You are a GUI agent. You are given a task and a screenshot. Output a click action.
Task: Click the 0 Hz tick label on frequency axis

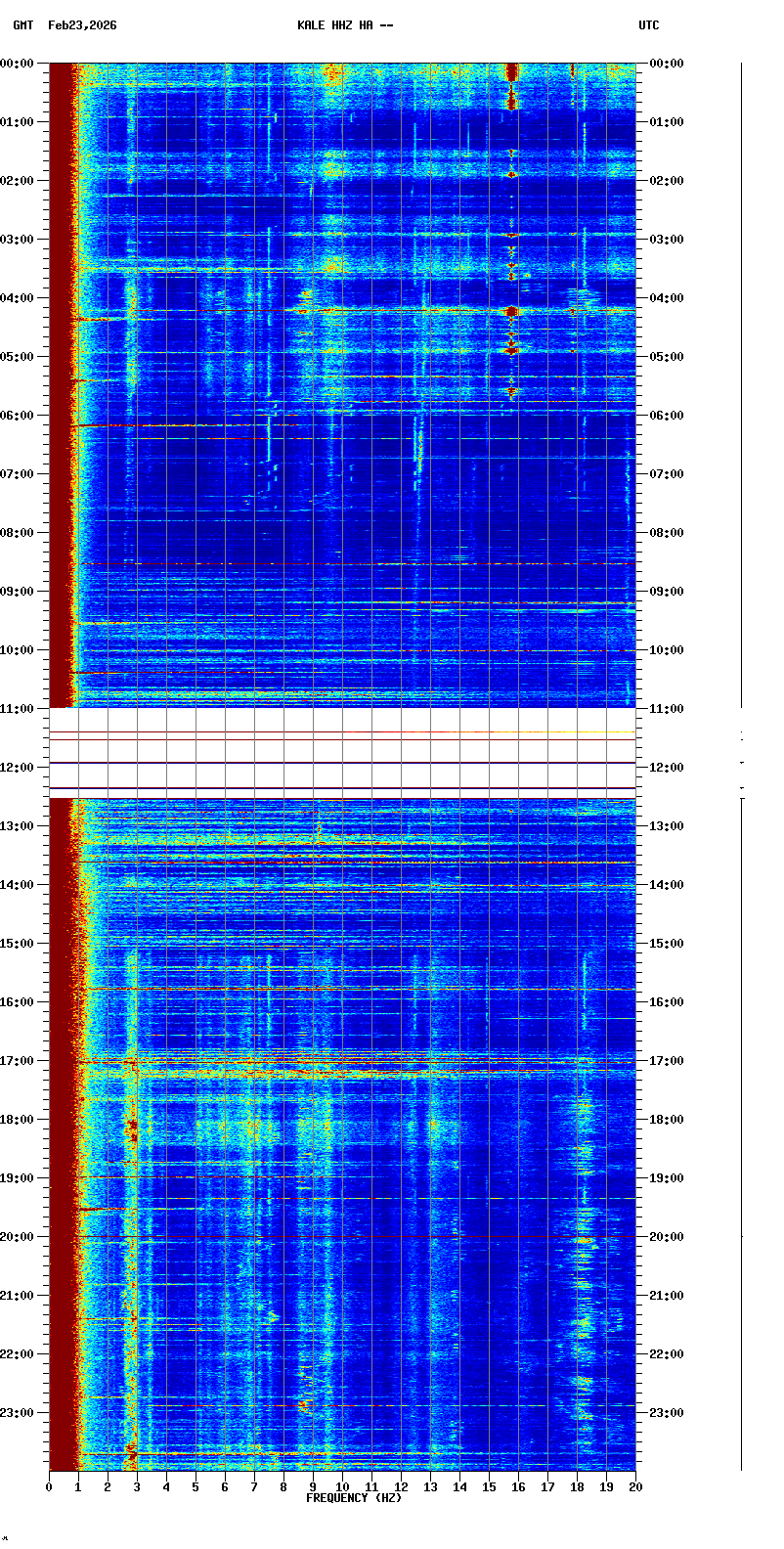coord(49,1487)
